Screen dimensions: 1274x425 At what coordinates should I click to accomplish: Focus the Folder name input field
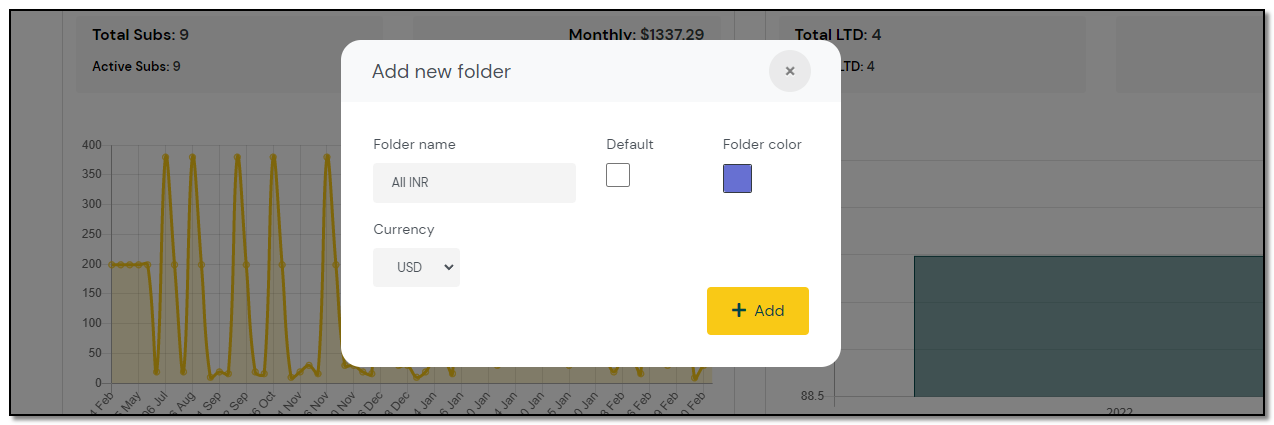(474, 183)
